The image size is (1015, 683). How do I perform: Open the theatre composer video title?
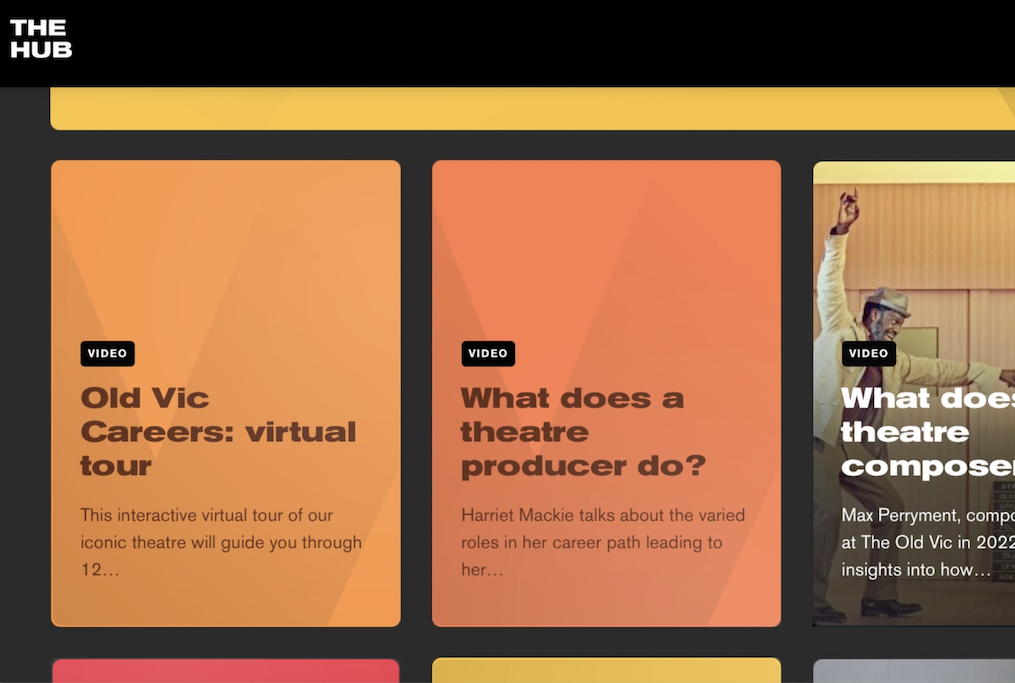click(x=927, y=431)
